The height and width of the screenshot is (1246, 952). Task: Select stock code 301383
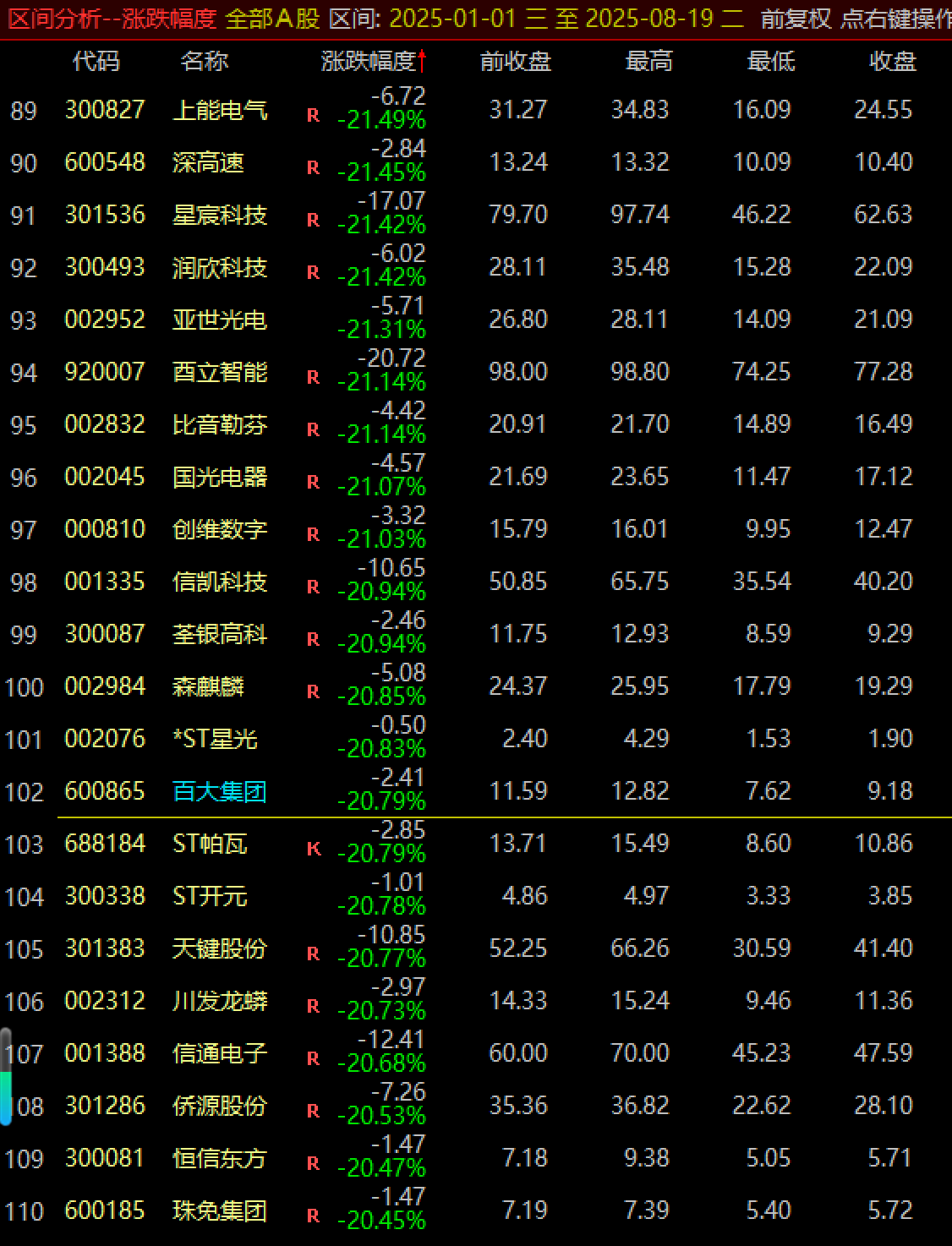[105, 948]
